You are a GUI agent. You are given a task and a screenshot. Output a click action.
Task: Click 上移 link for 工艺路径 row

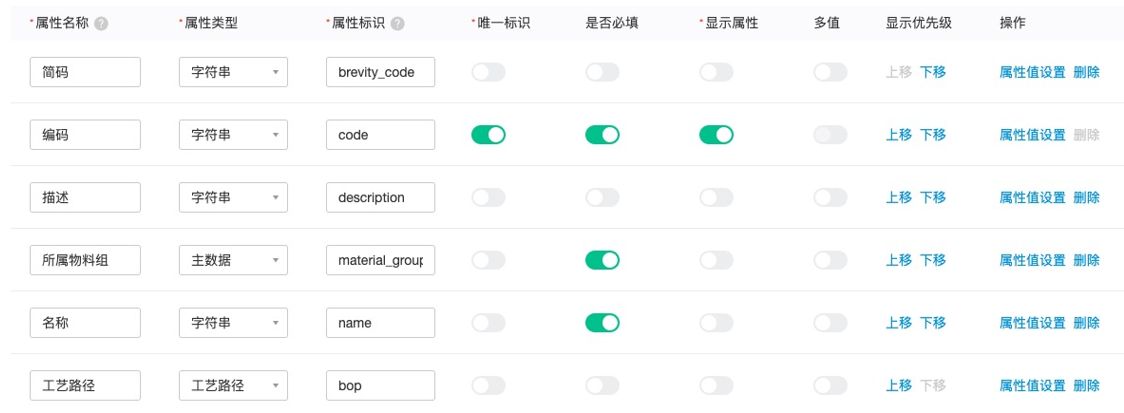click(899, 386)
